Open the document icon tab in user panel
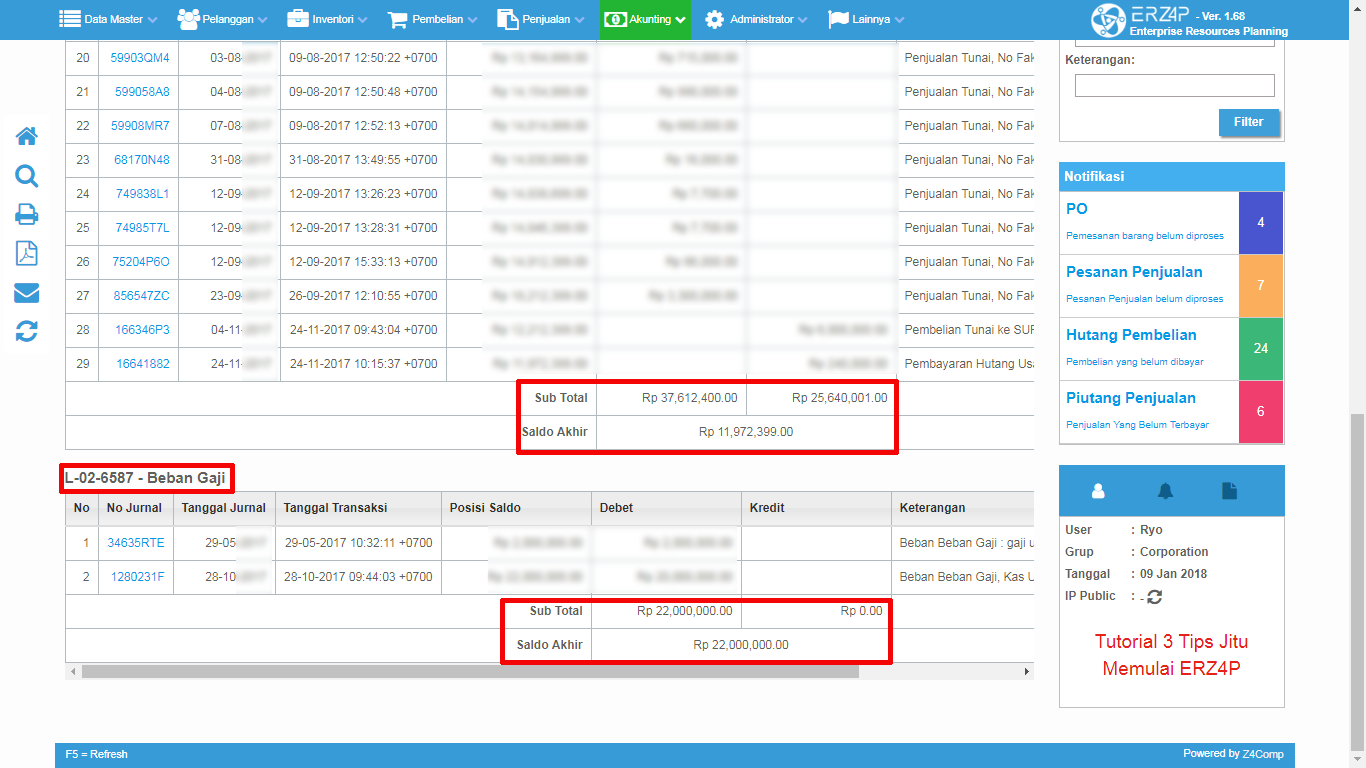Image resolution: width=1366 pixels, height=768 pixels. tap(1229, 491)
